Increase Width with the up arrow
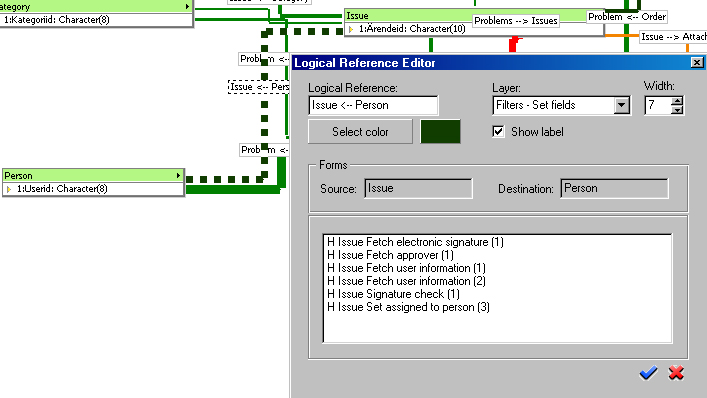This screenshot has height=398, width=707. click(677, 101)
